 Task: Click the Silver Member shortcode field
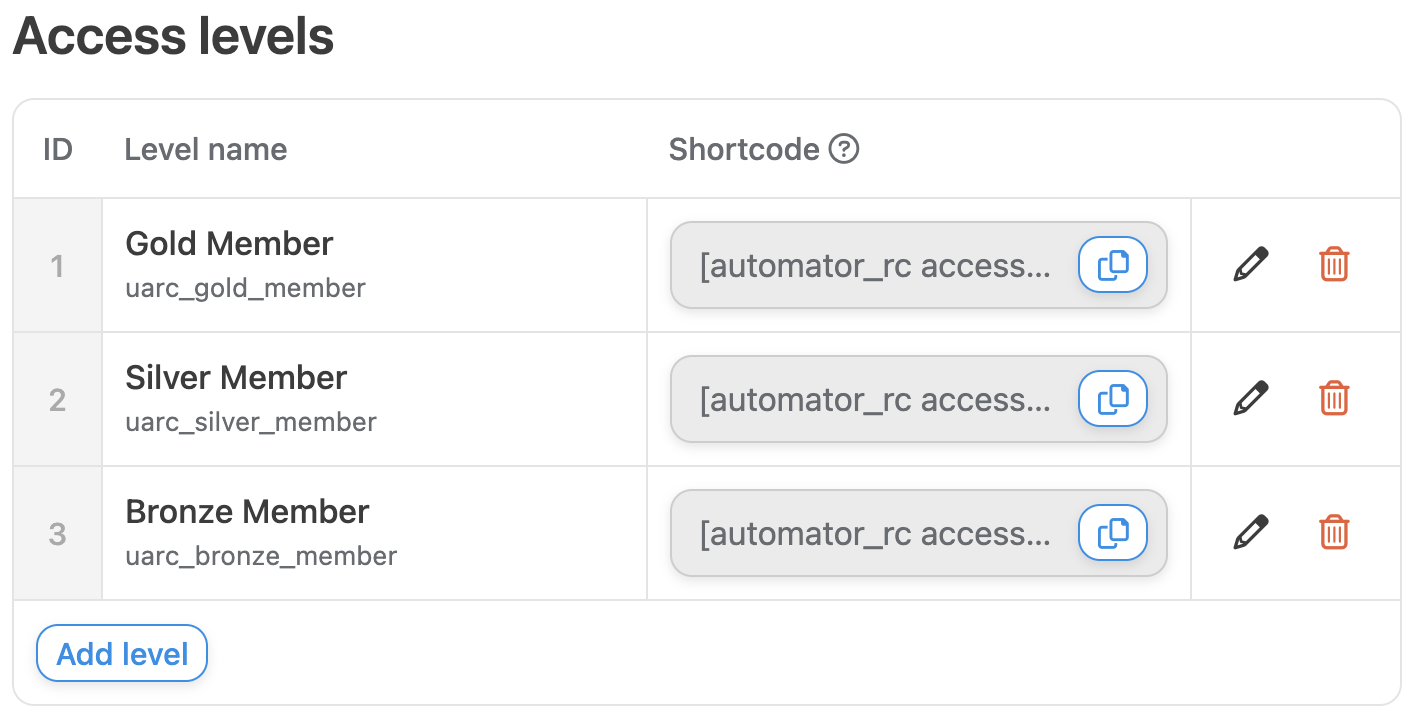[875, 400]
